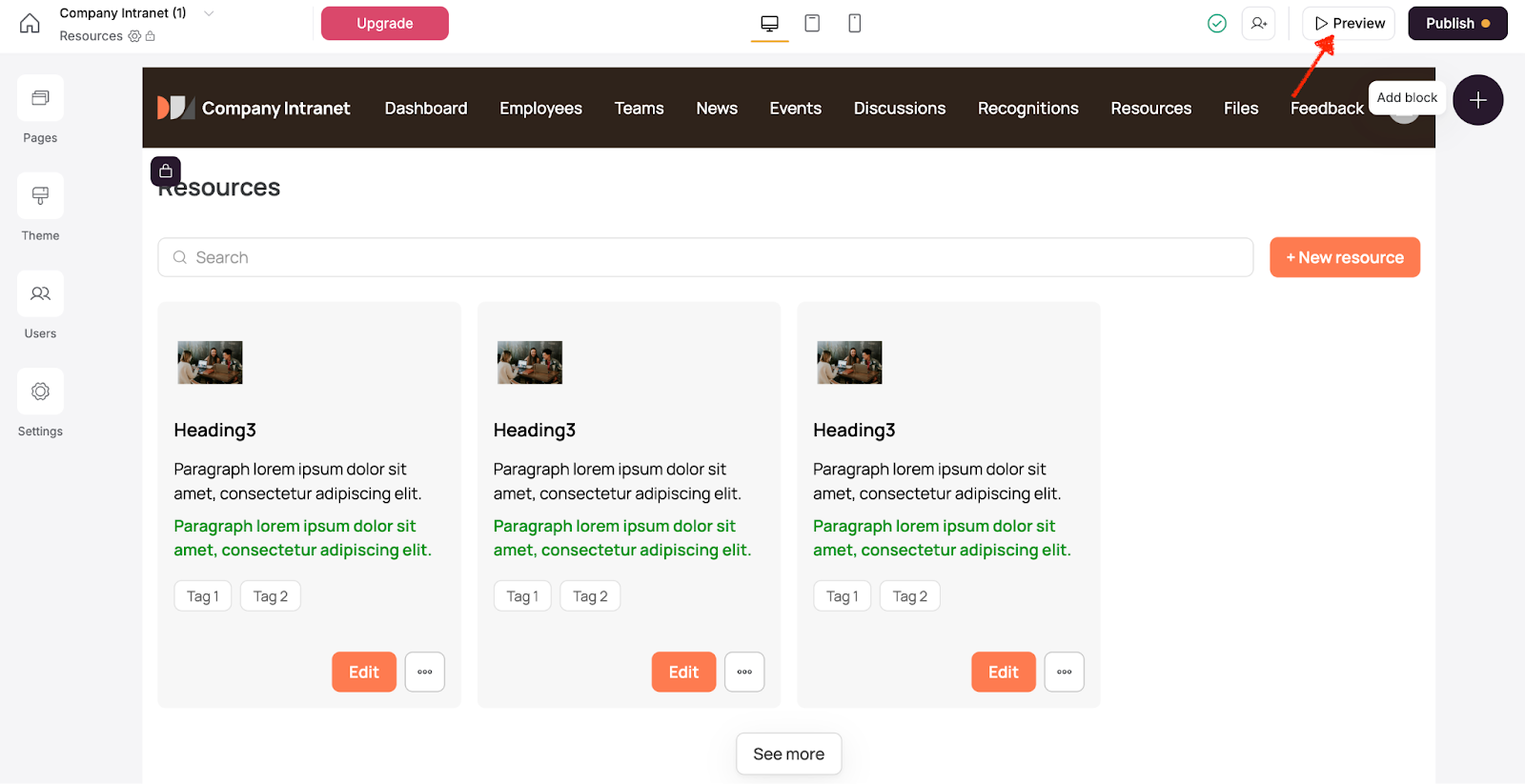Switch to mobile view icon
Viewport: 1525px width, 784px height.
point(855,23)
